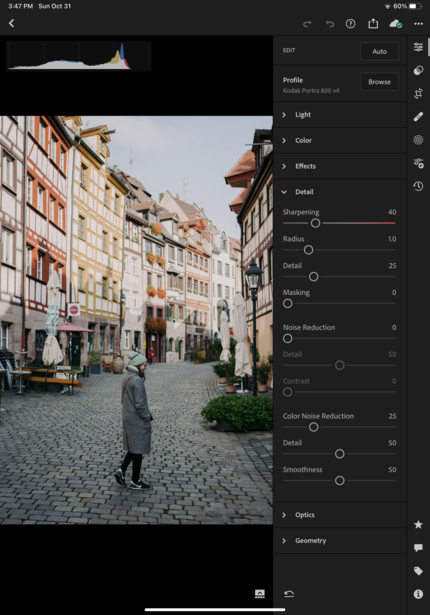Open the Masking circle tool

pos(418,140)
